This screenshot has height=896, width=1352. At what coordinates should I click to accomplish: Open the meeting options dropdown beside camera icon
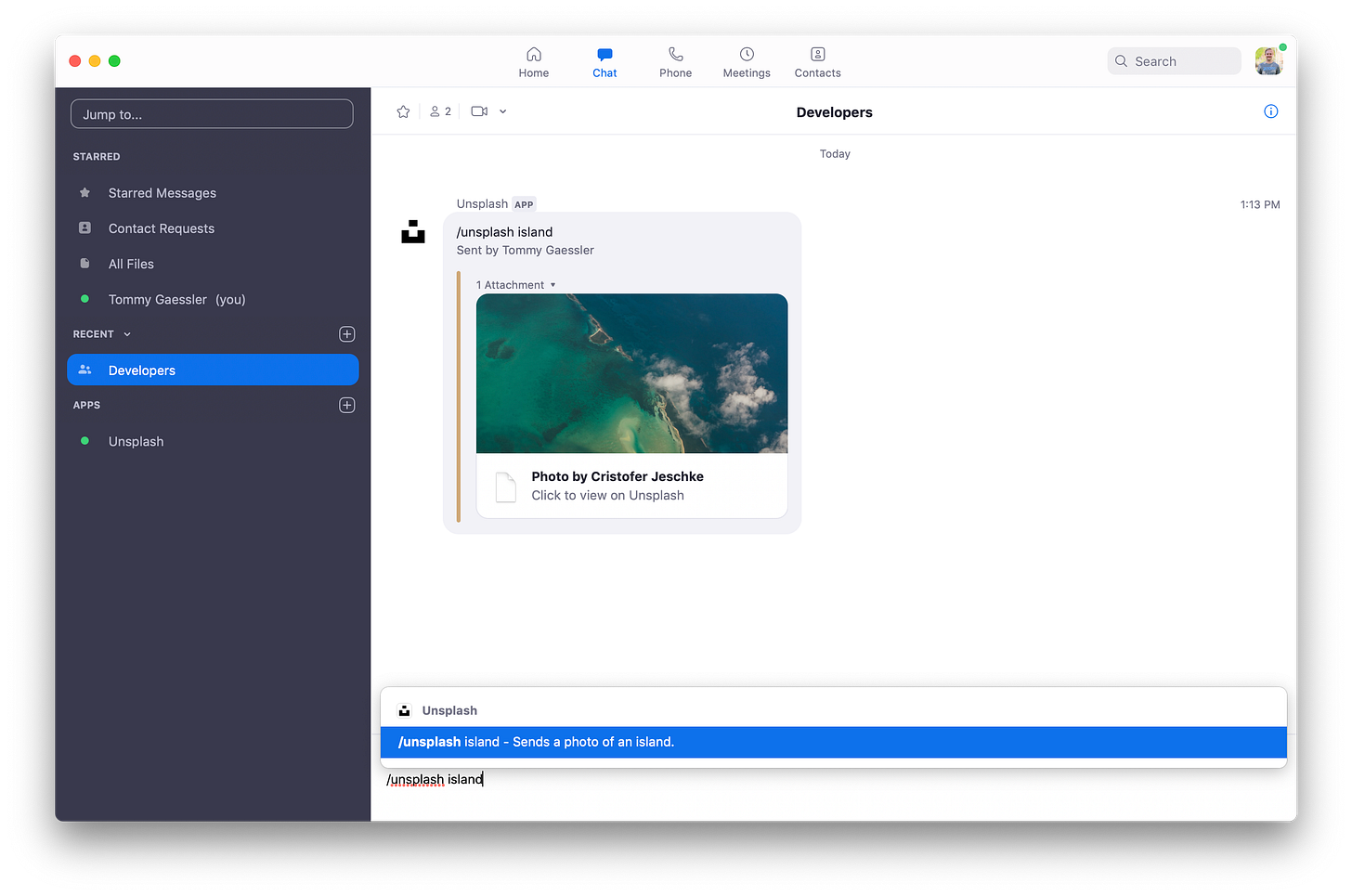tap(502, 110)
